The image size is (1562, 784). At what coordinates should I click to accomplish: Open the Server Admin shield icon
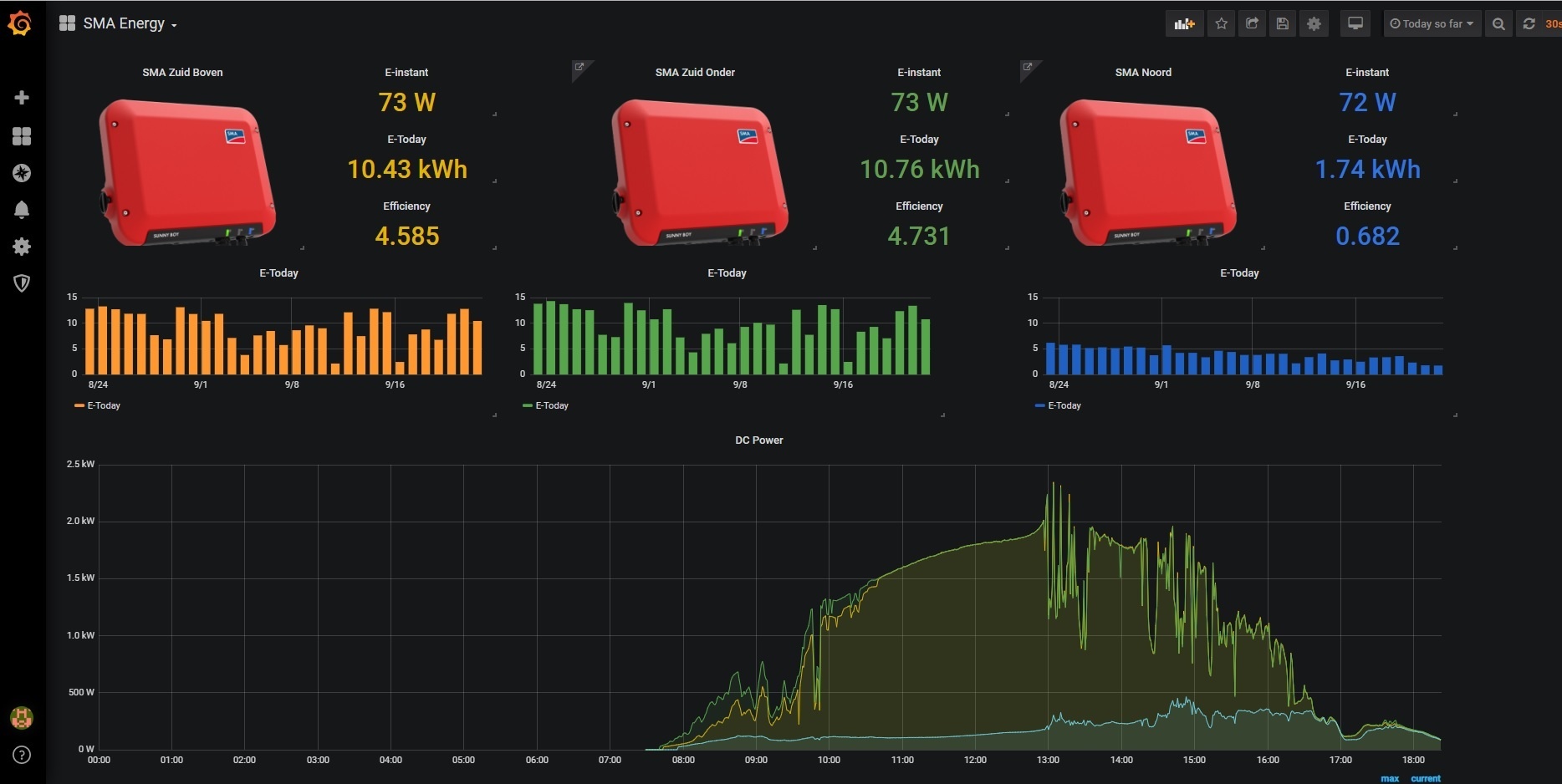[x=22, y=283]
